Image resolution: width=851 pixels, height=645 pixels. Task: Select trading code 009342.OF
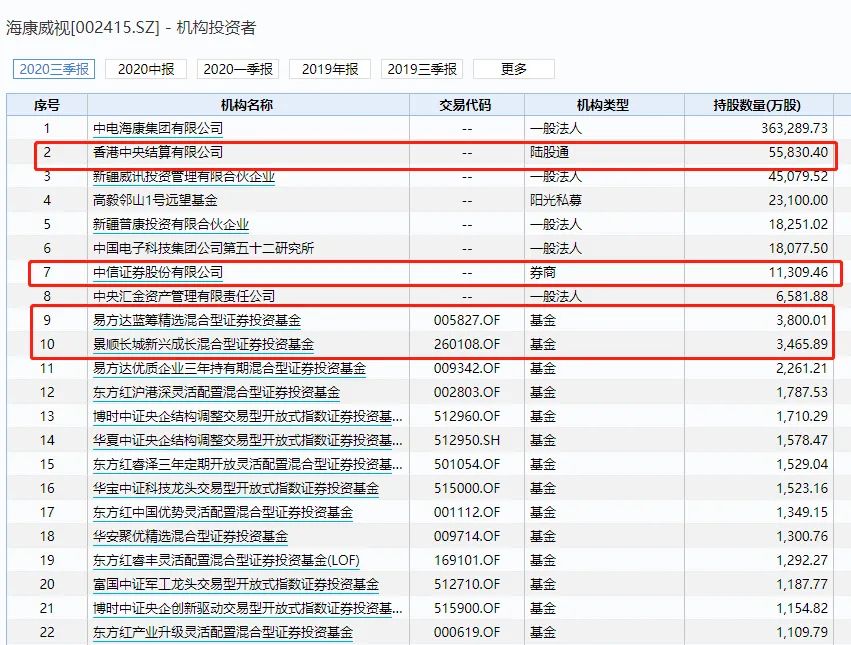(x=467, y=368)
